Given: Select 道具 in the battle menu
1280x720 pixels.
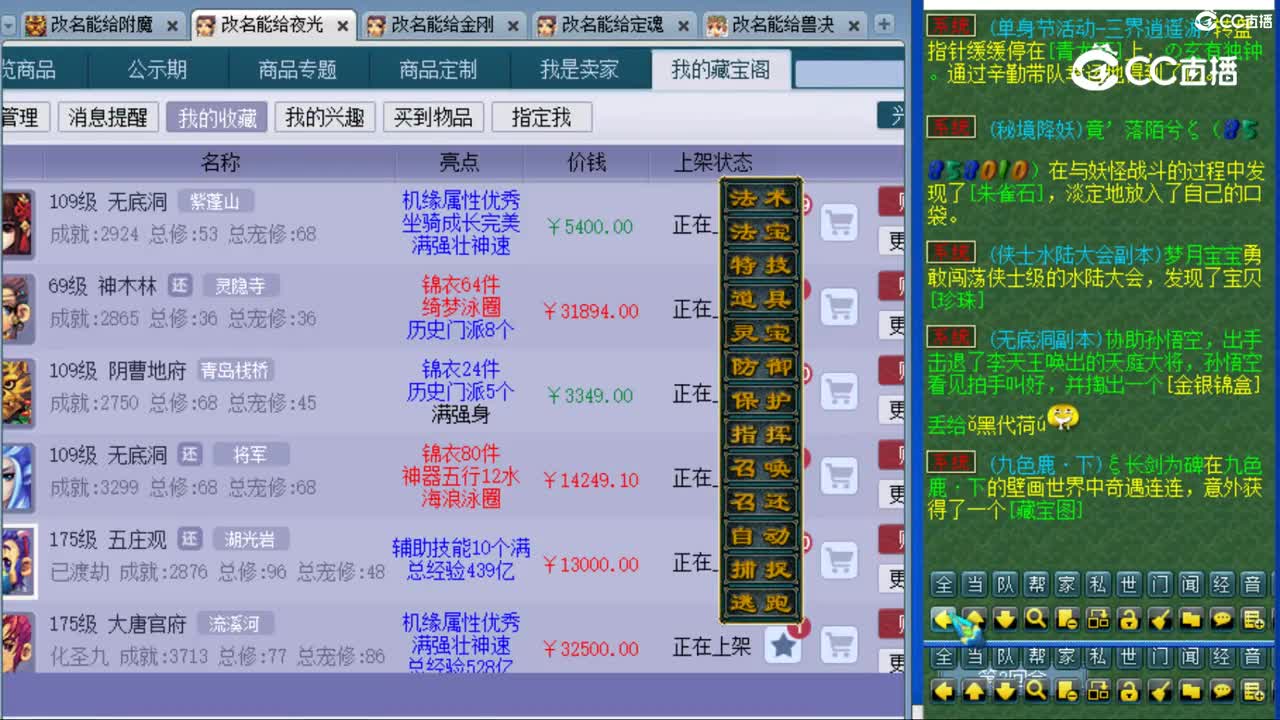Looking at the screenshot, I should tap(761, 299).
